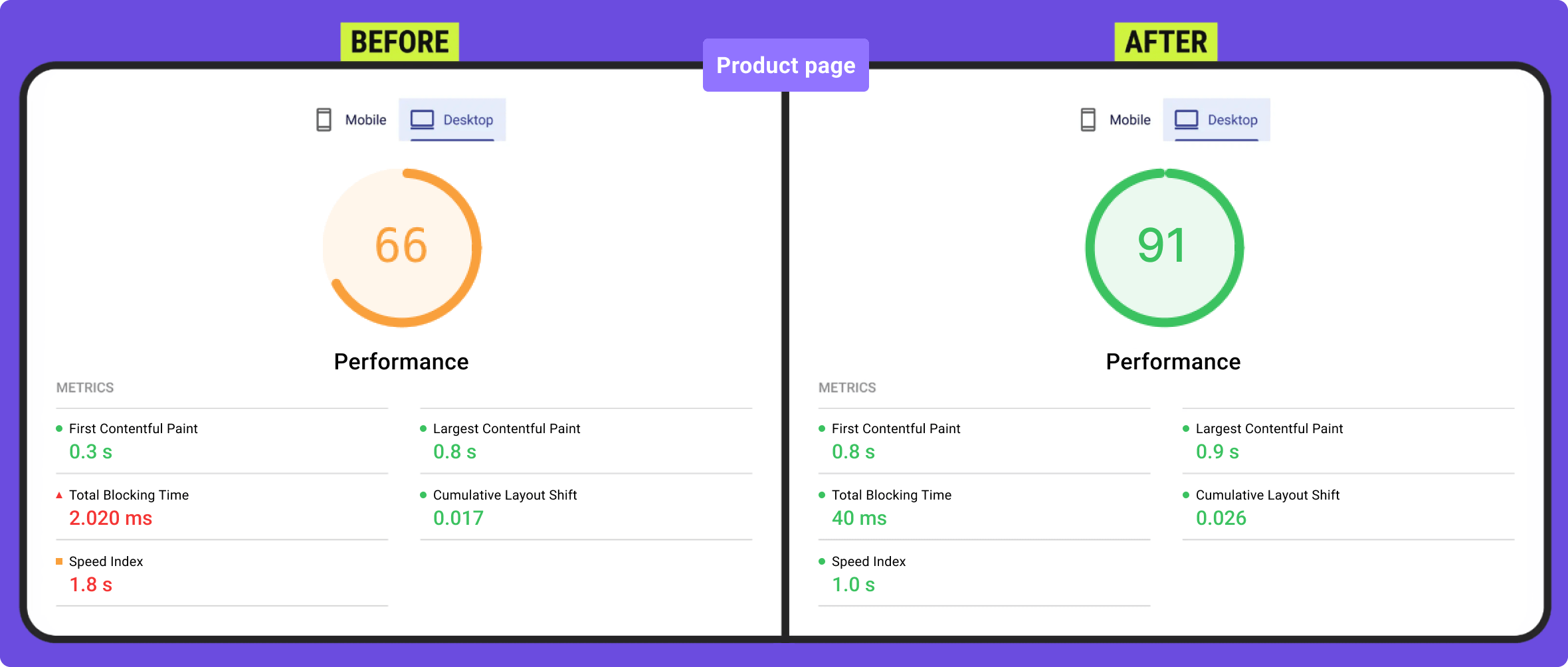Screen dimensions: 1568x667
Task: Click the green 91 performance score gauge
Action: [x=1164, y=247]
